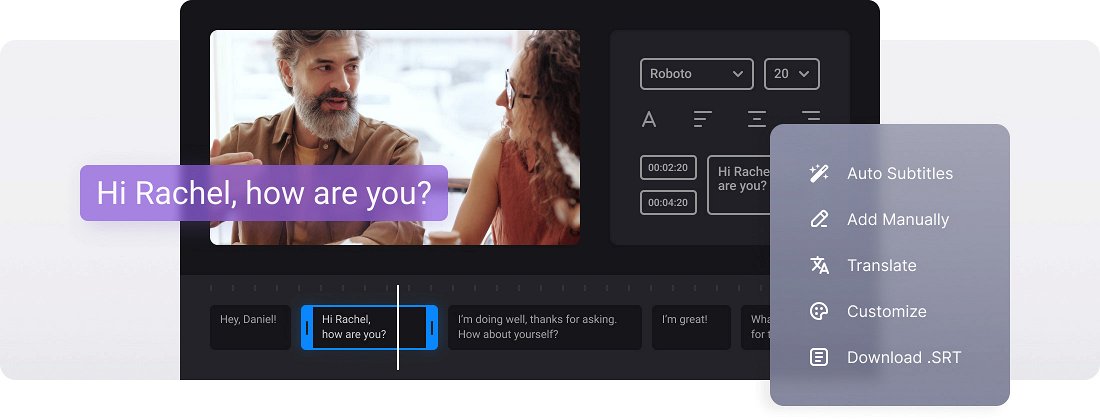Viewport: 1100px width, 420px height.
Task: Click the Auto Subtitles magic wand icon
Action: coord(819,173)
